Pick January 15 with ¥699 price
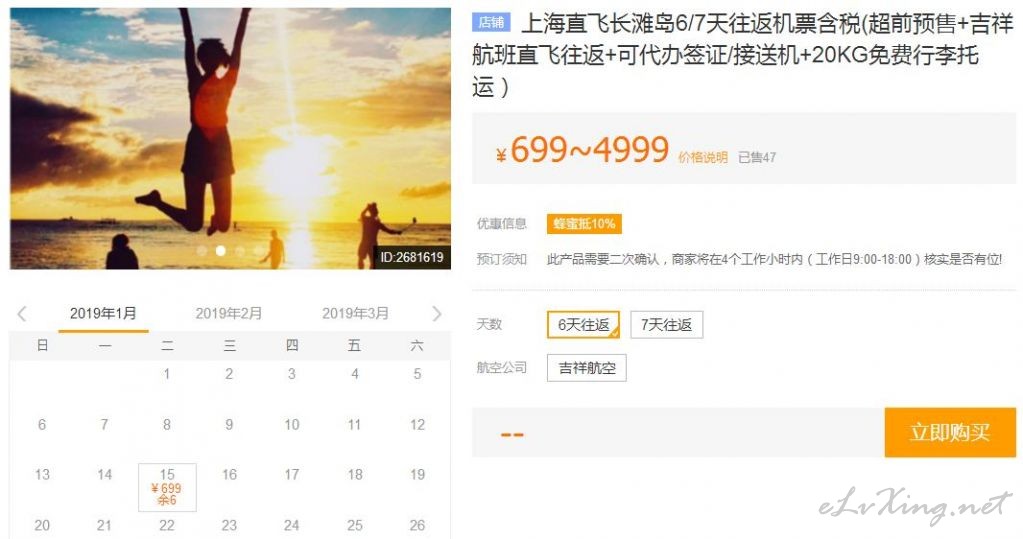The image size is (1023, 539). (167, 487)
